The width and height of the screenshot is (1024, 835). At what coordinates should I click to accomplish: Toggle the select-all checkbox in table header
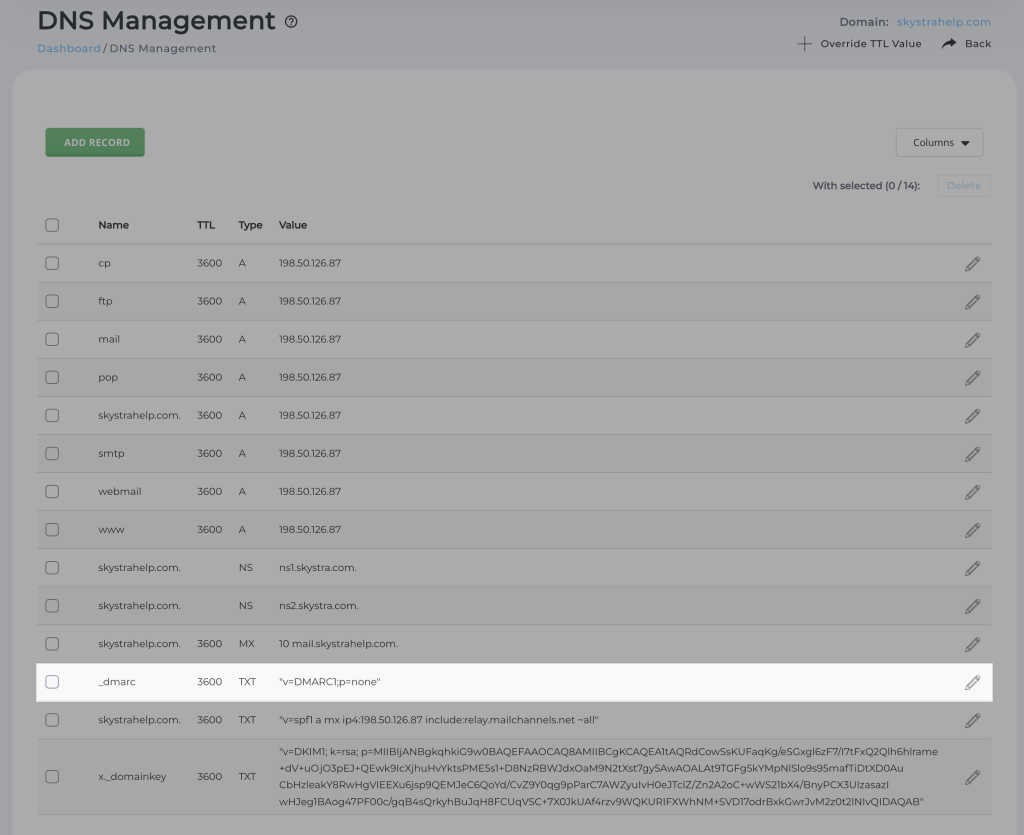[52, 225]
